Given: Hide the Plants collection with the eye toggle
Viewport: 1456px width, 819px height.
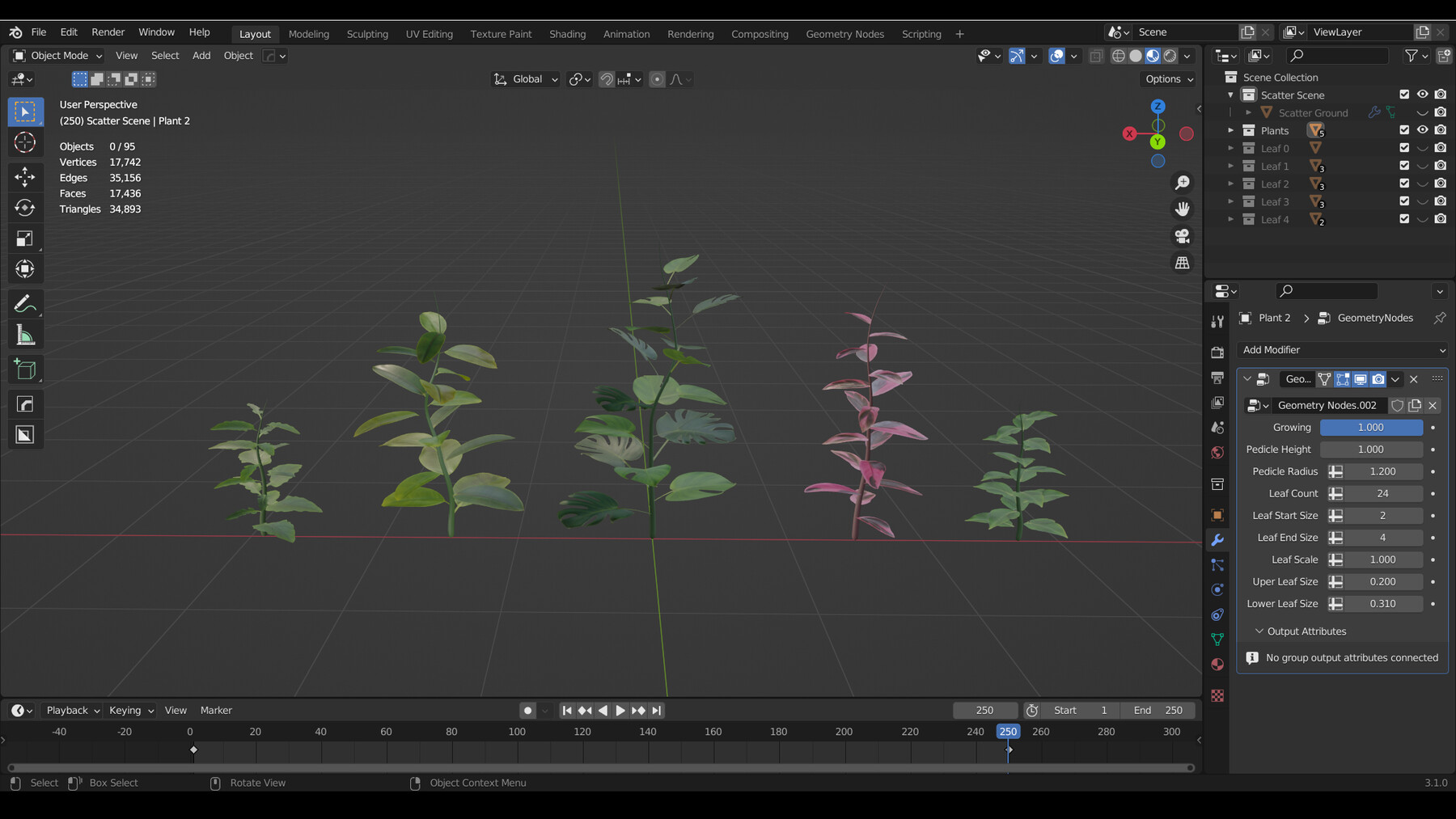Looking at the screenshot, I should click(x=1422, y=129).
